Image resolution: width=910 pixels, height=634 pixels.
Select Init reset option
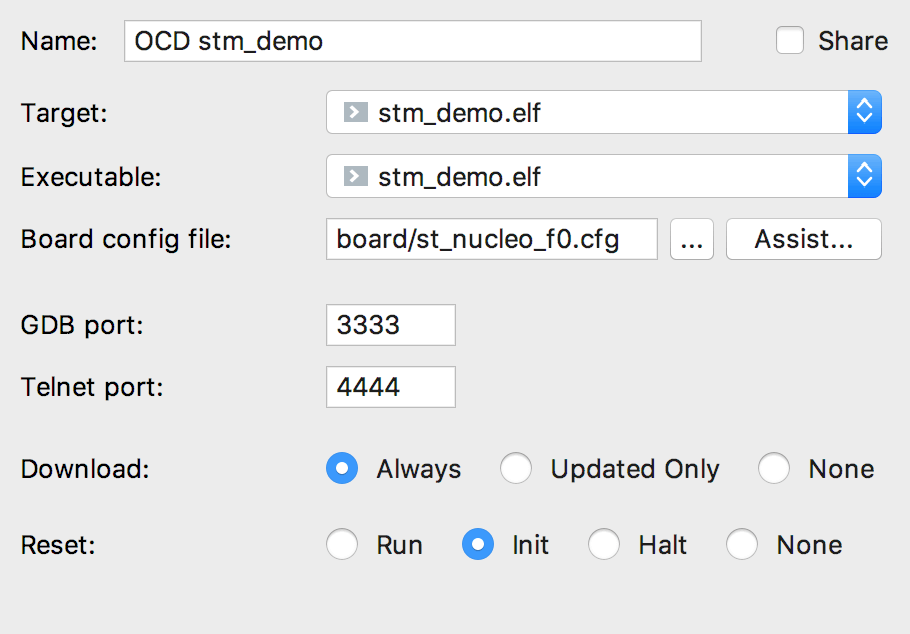(x=478, y=545)
